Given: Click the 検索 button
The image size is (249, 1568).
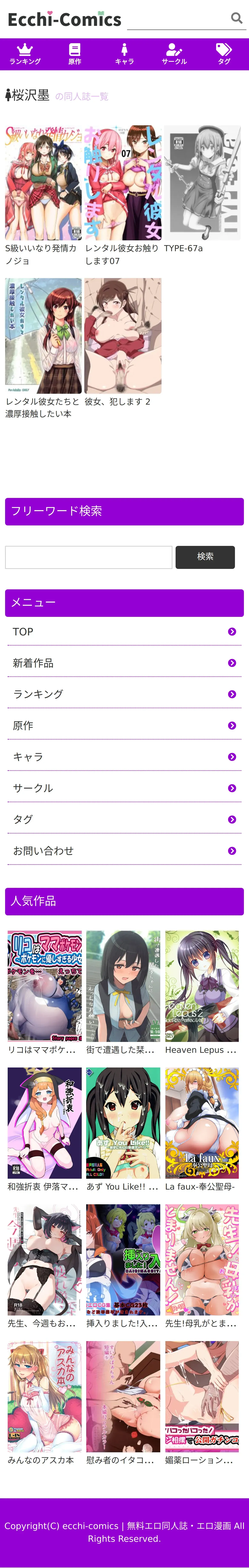Looking at the screenshot, I should (x=205, y=557).
